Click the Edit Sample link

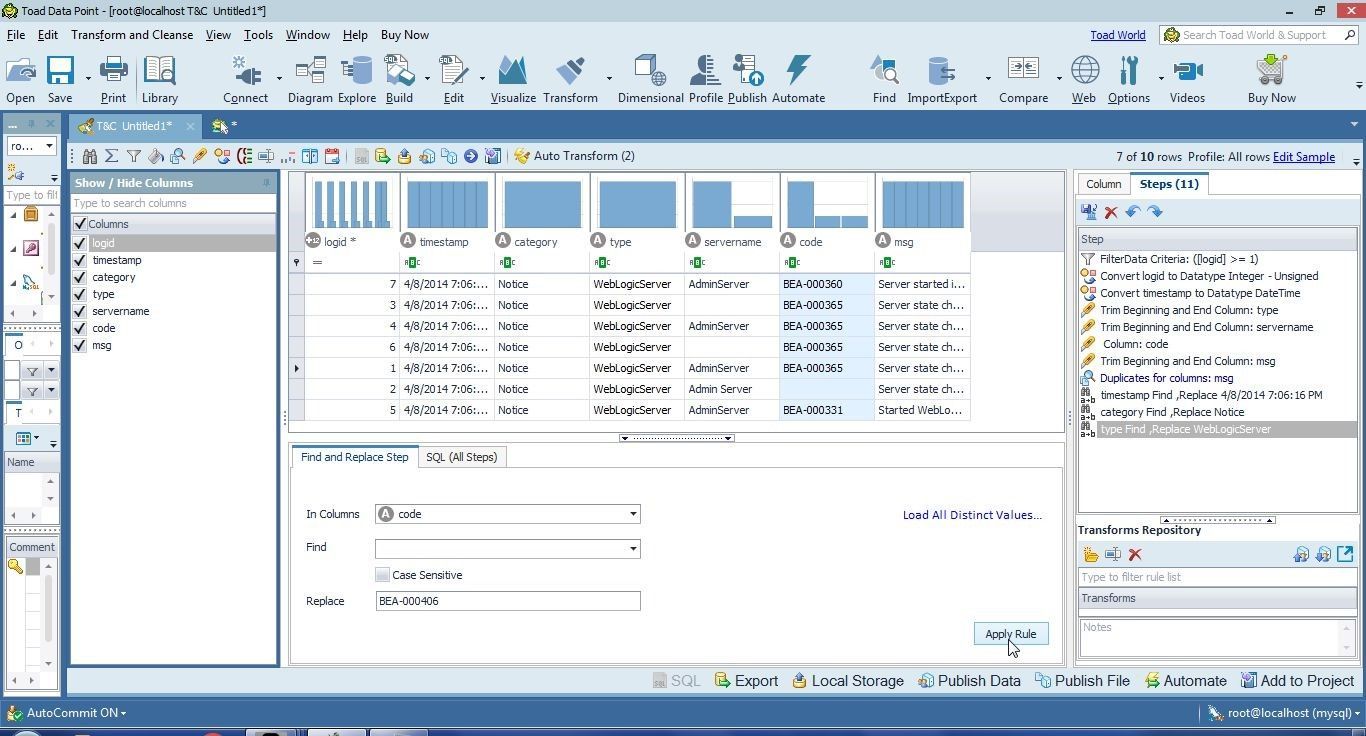point(1303,157)
